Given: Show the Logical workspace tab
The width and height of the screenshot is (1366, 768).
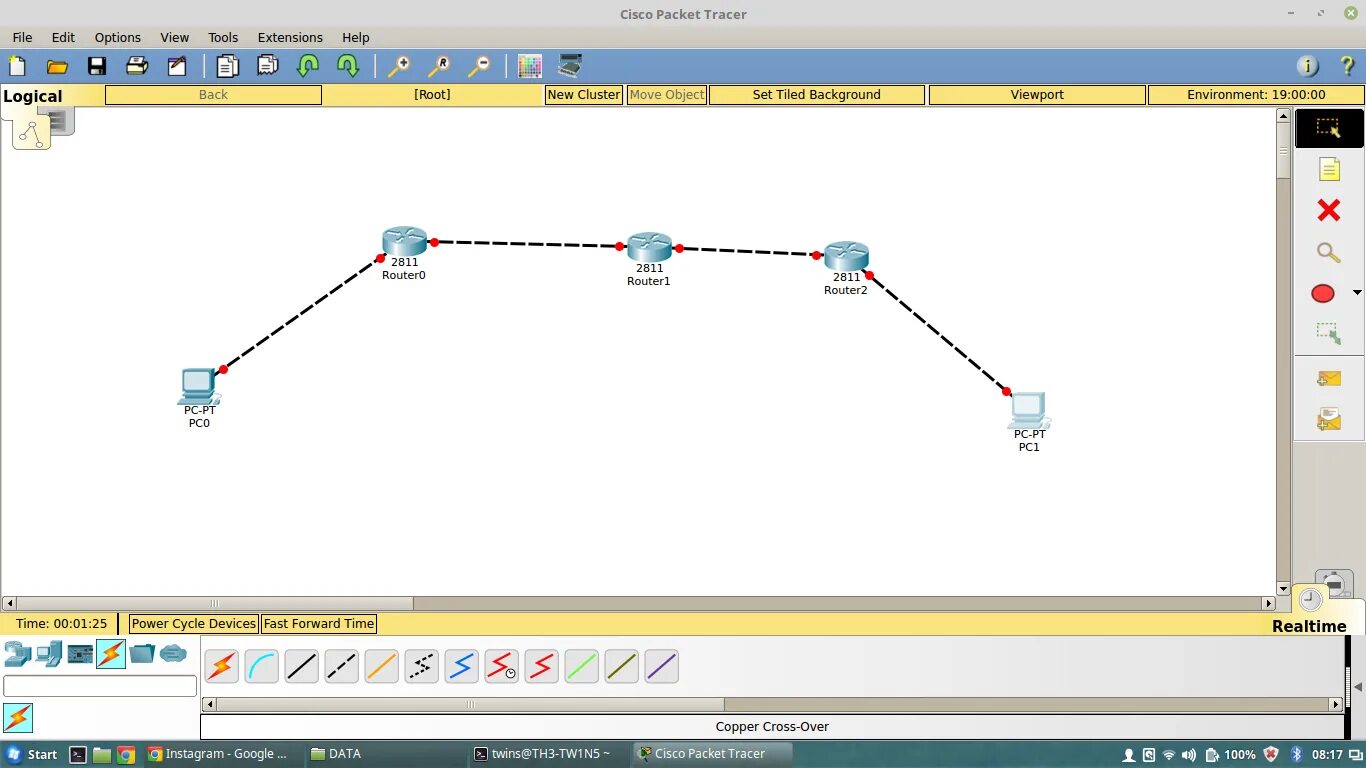Looking at the screenshot, I should point(31,132).
